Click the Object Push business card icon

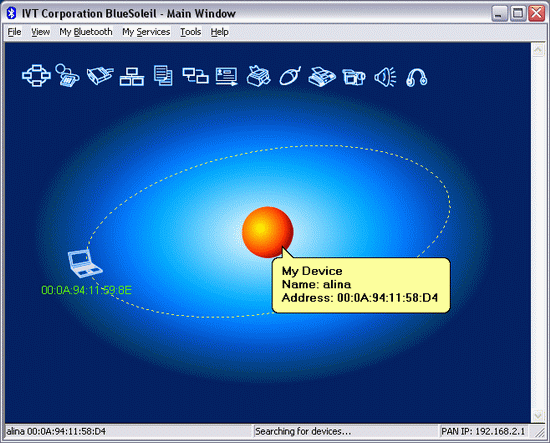click(x=227, y=76)
